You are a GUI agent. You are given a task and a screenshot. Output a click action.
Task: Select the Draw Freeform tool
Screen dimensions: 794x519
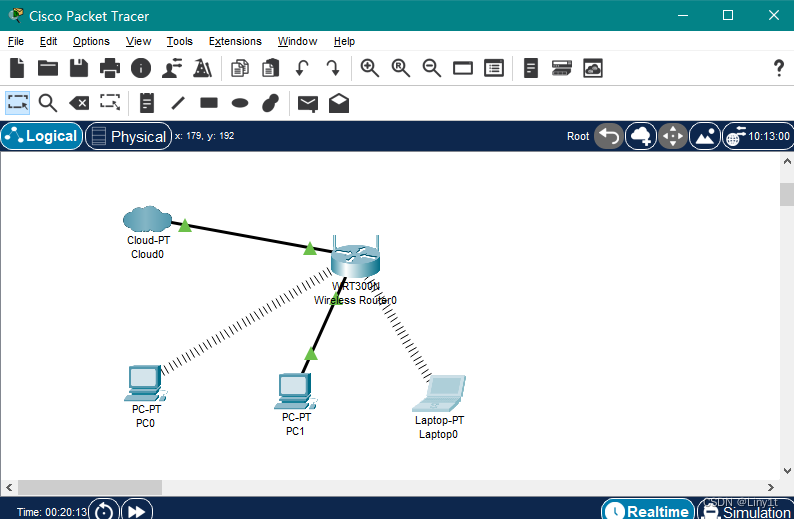270,103
